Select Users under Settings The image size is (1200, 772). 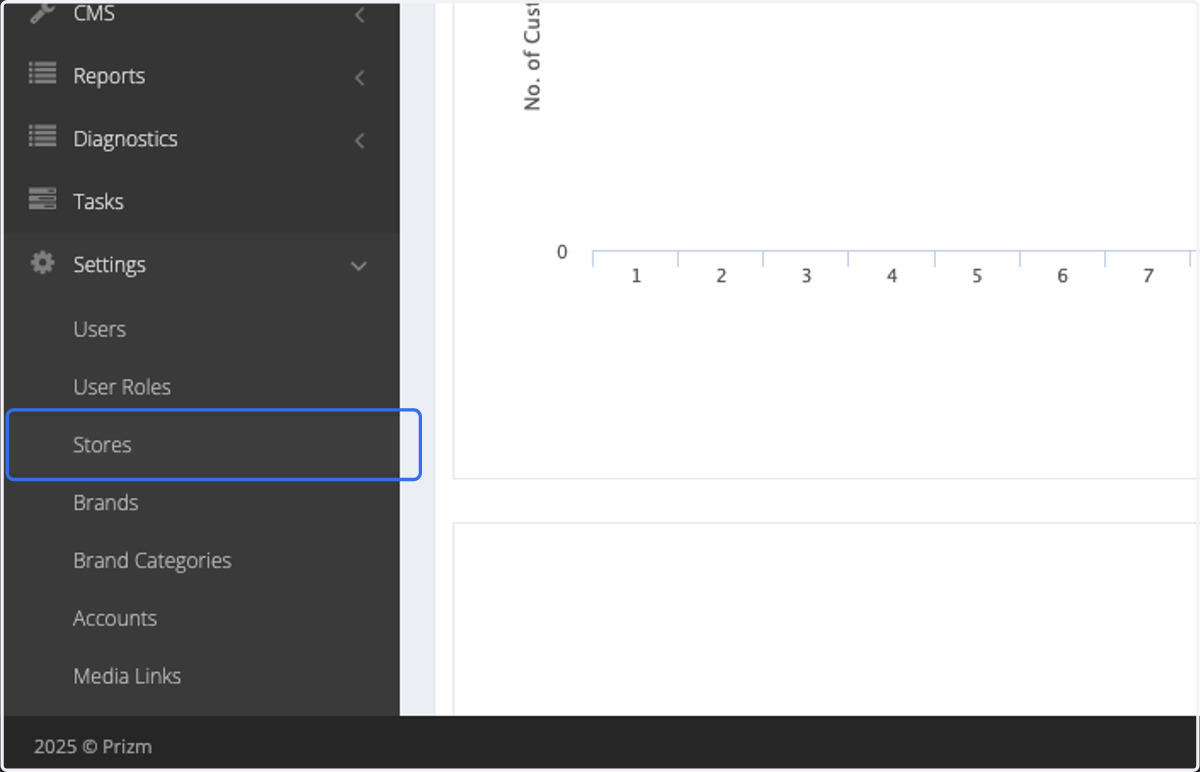pos(99,329)
